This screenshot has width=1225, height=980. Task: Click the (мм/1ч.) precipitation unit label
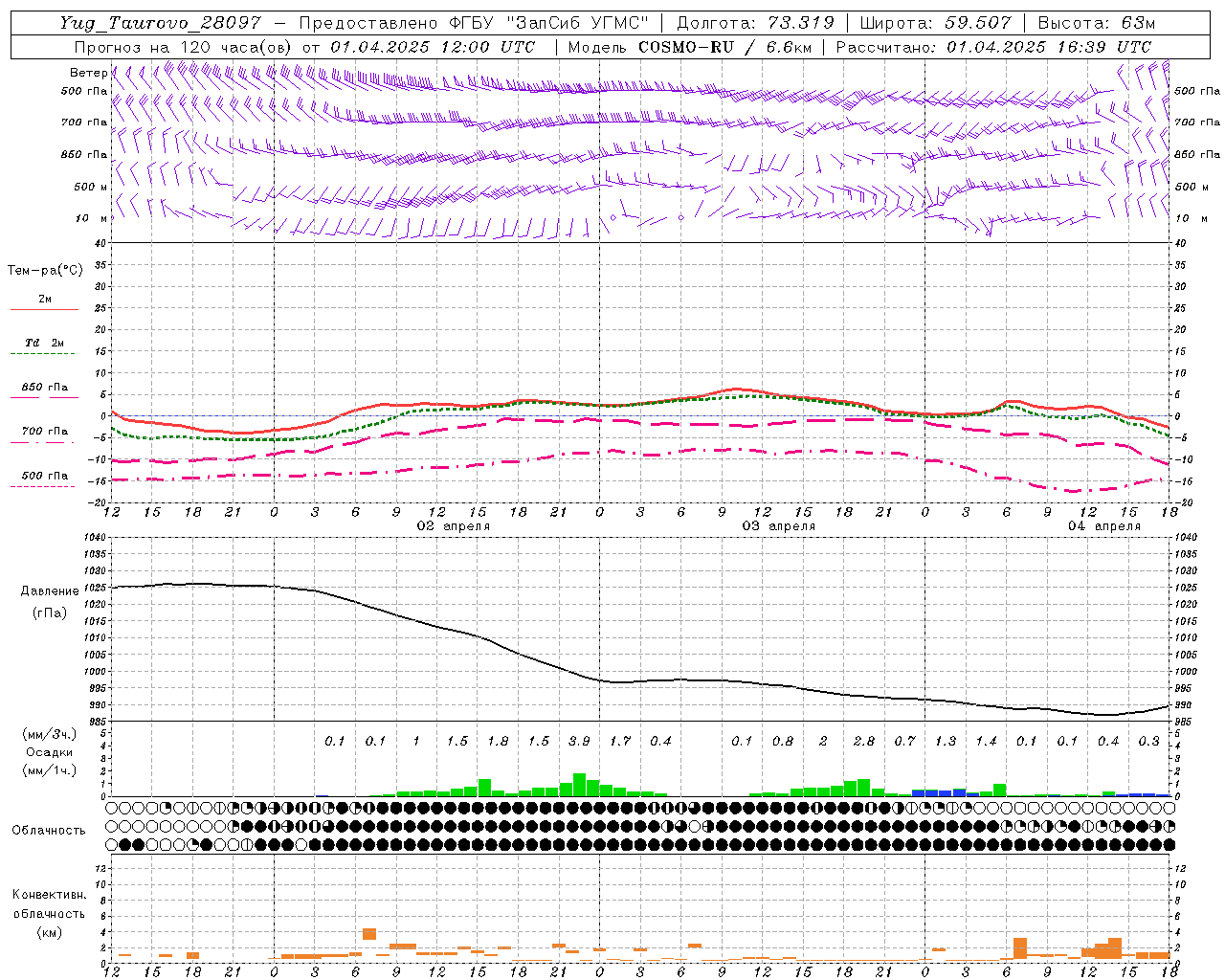[x=49, y=770]
